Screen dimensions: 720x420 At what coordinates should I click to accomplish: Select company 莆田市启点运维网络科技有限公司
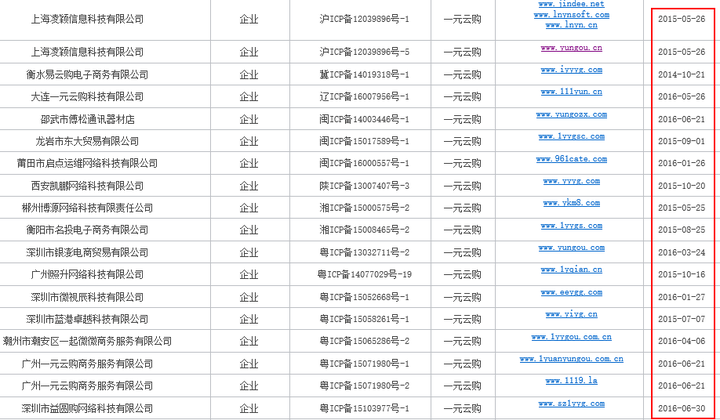point(87,163)
